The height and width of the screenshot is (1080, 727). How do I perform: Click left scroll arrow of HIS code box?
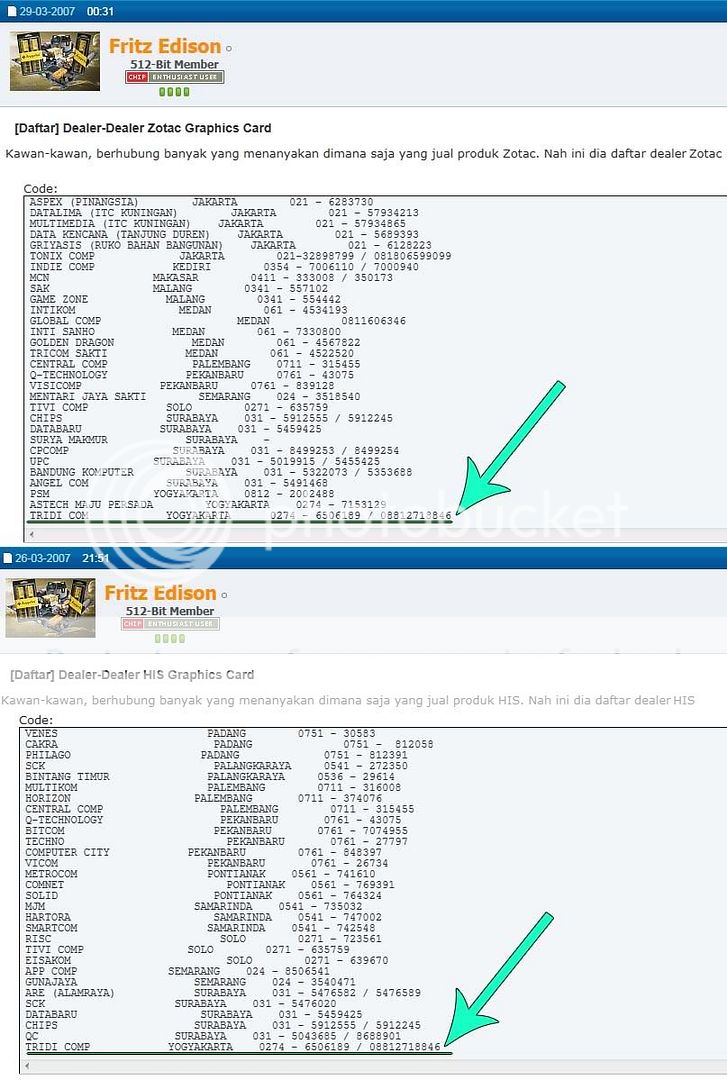tap(26, 1067)
